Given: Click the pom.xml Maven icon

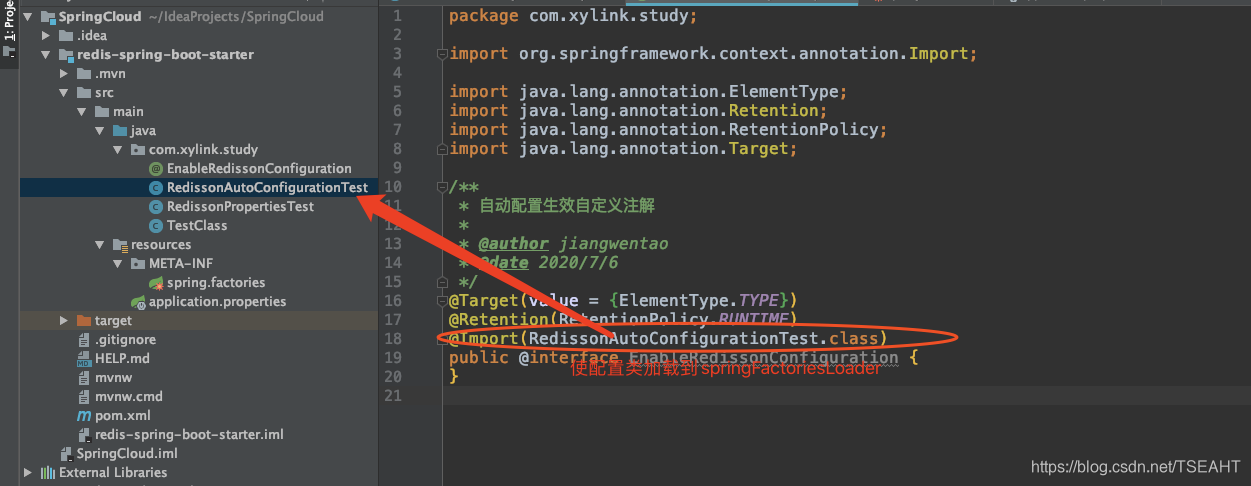Looking at the screenshot, I should pos(84,416).
